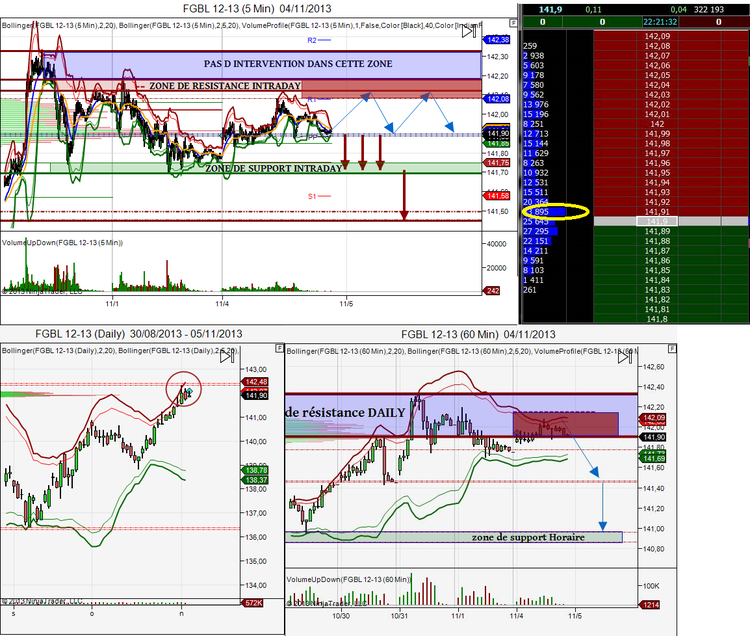Click scroll-to-latest-bar arrow on 5 Min chart

tap(468, 32)
